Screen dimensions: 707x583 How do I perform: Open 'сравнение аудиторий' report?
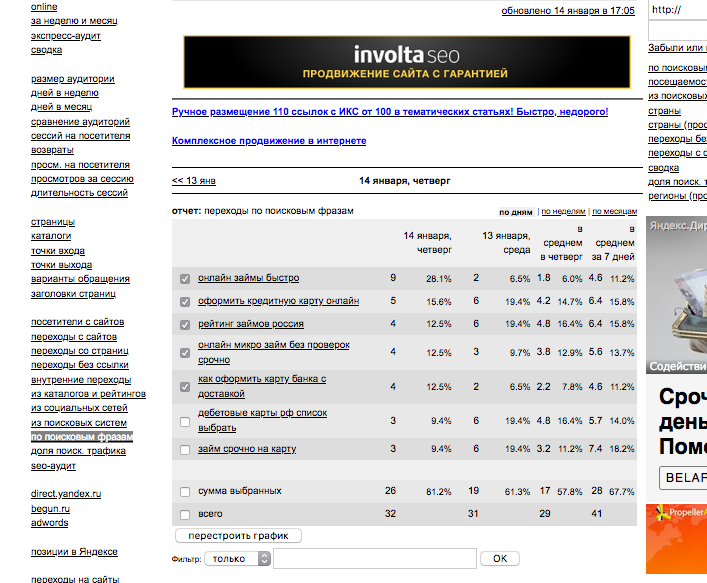point(80,122)
